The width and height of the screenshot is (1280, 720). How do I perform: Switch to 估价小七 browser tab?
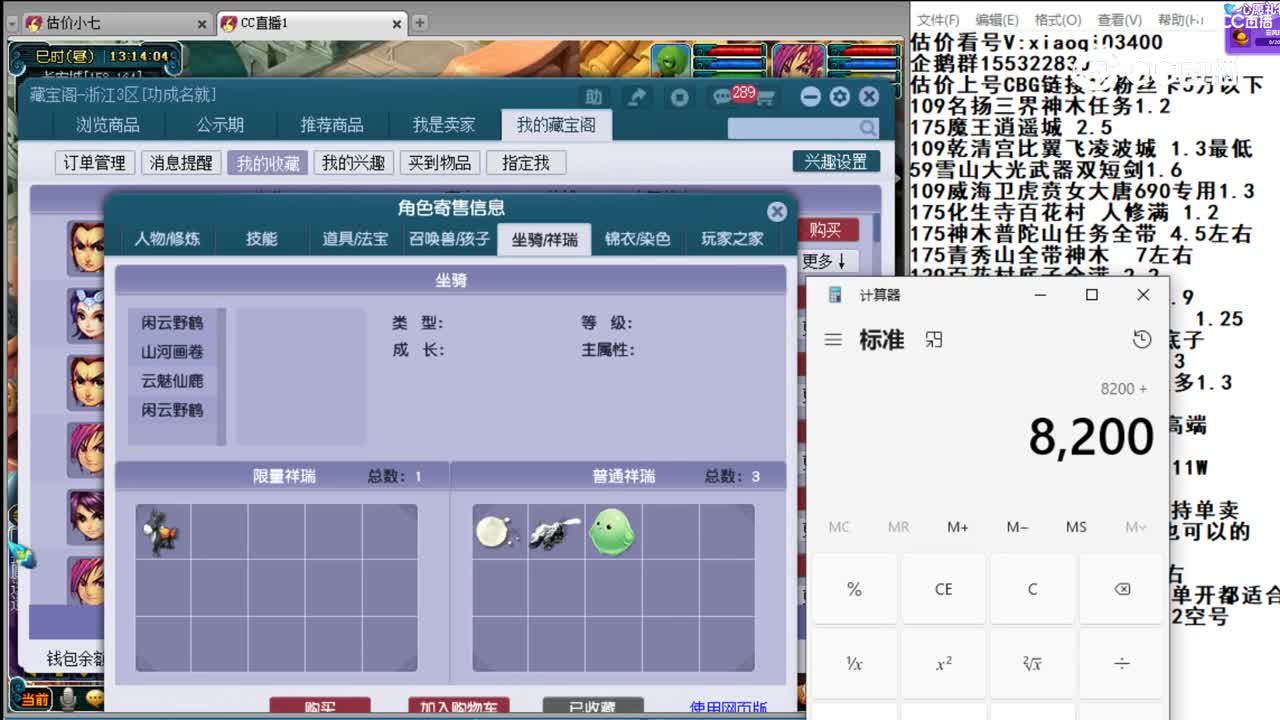click(115, 23)
